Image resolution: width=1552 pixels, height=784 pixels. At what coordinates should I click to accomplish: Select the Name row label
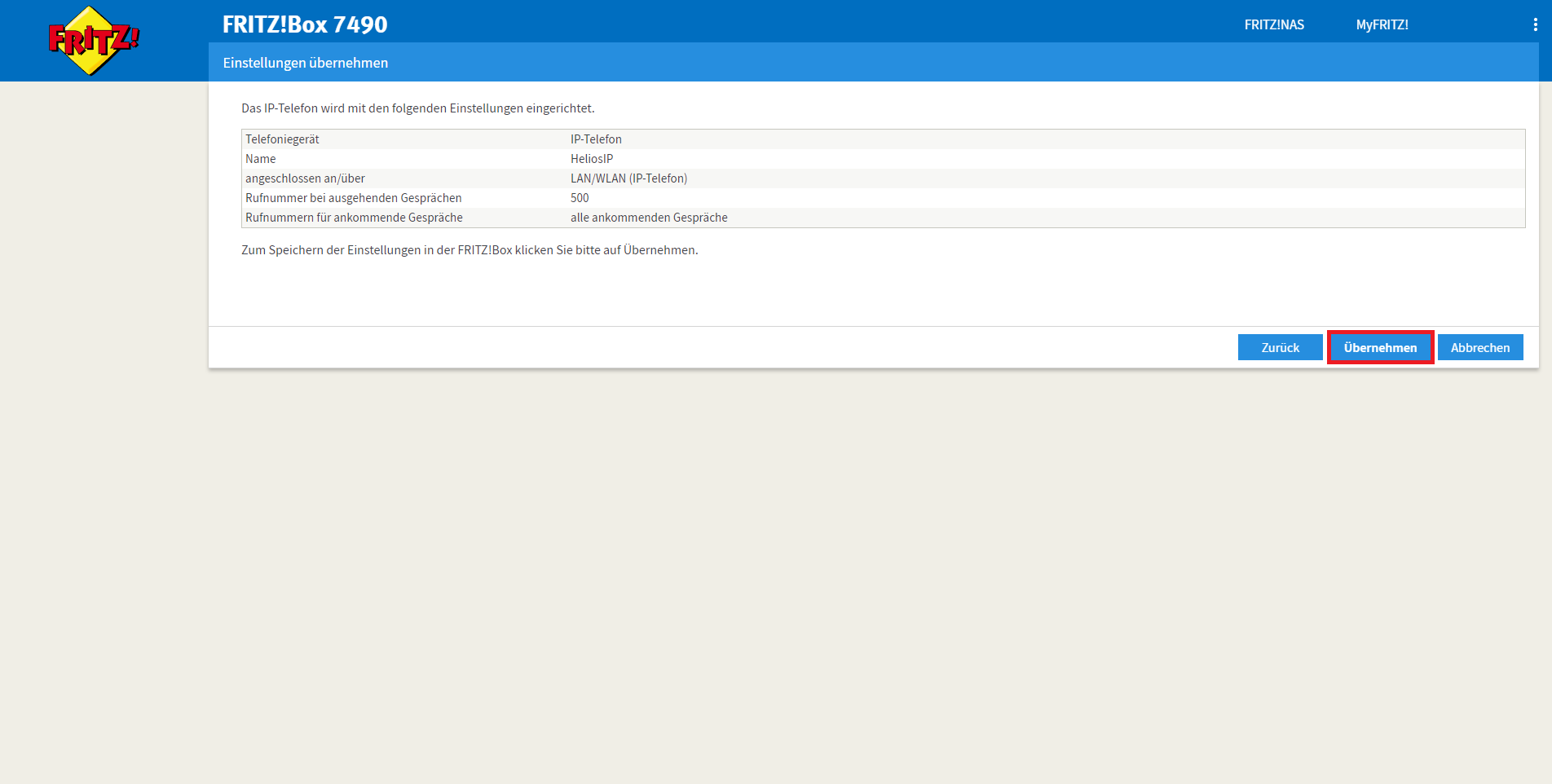[x=261, y=159]
